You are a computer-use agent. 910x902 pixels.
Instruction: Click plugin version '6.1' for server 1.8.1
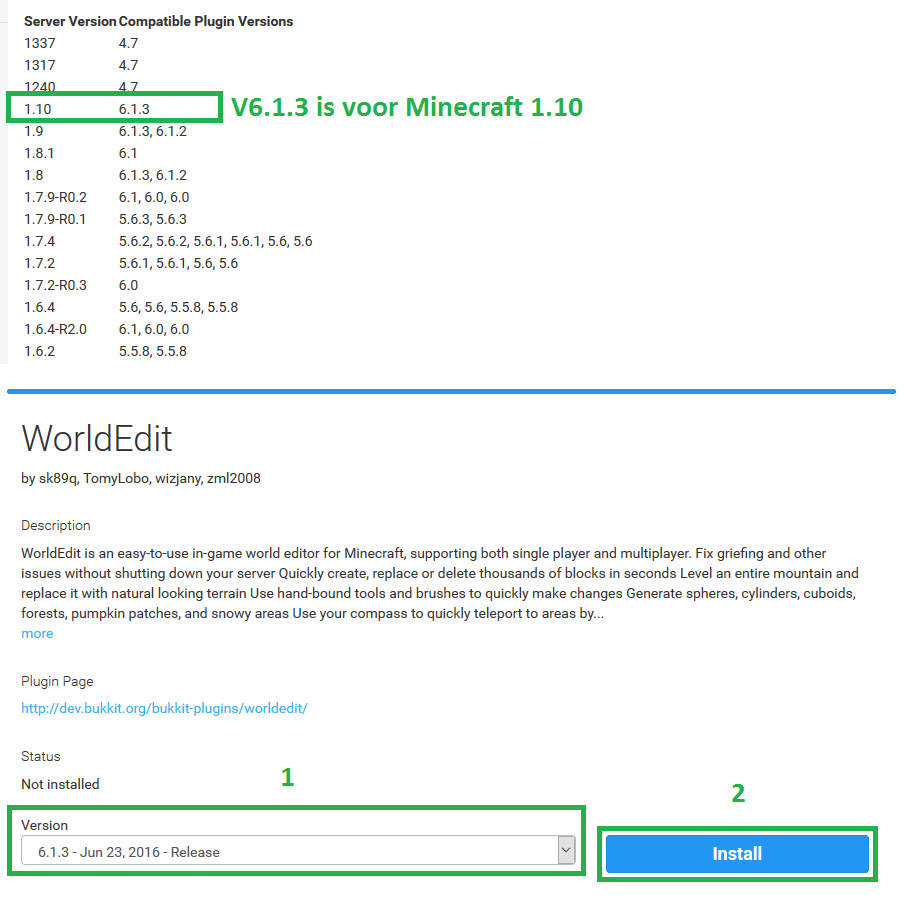tap(128, 153)
